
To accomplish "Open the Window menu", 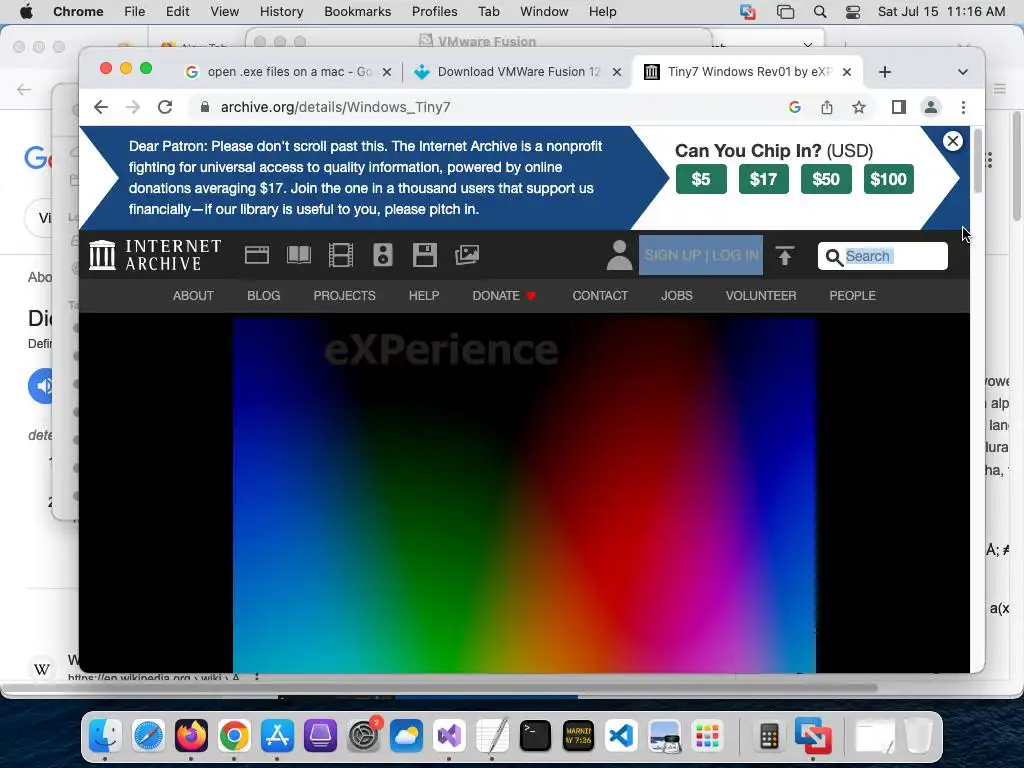I will (x=544, y=12).
